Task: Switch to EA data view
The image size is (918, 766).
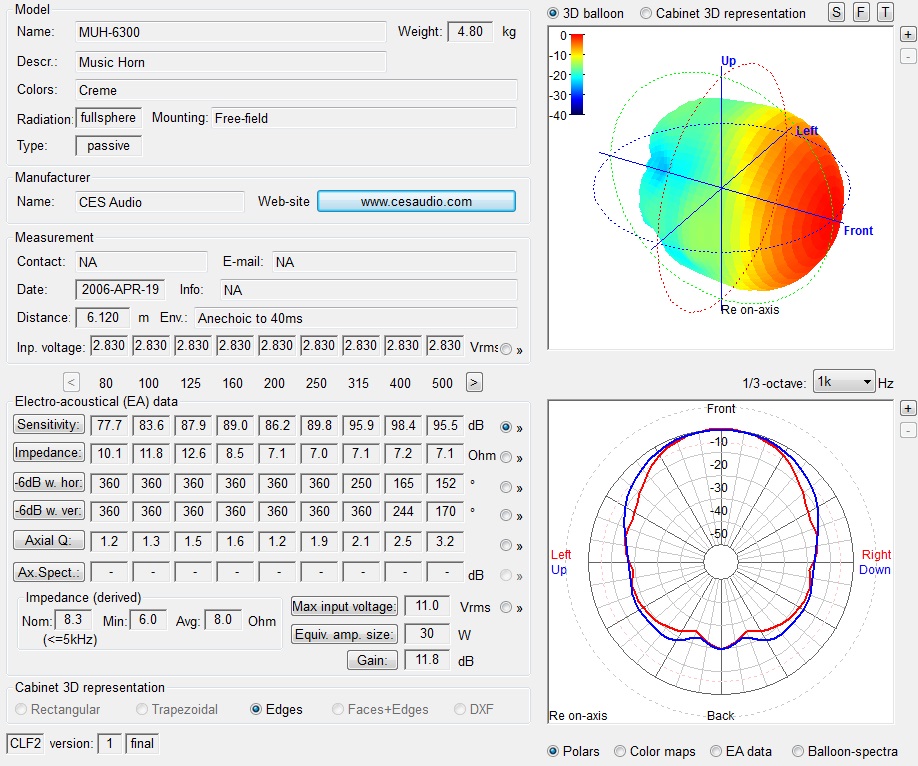Action: [x=716, y=751]
